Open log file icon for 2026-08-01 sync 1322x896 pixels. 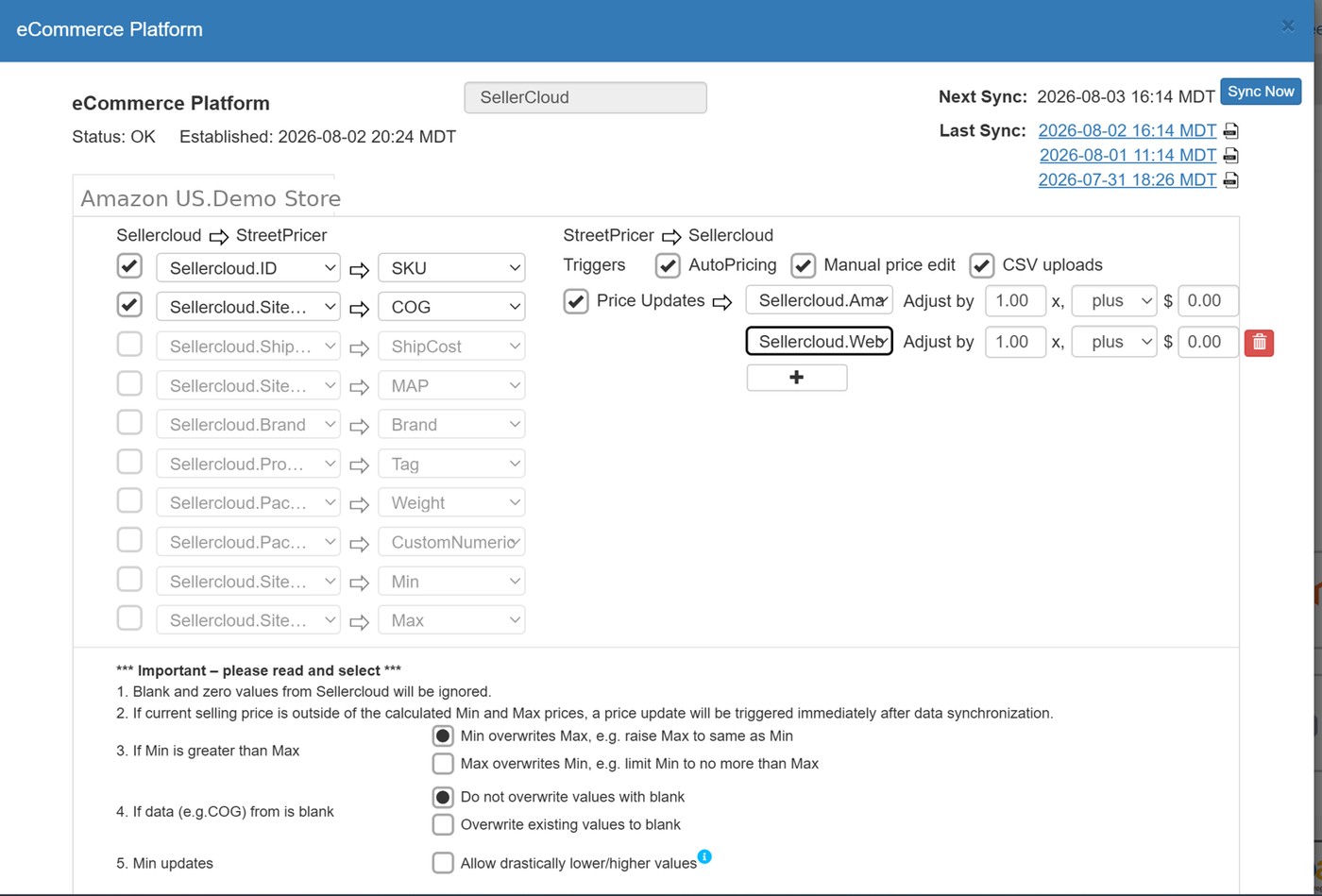(x=1230, y=156)
